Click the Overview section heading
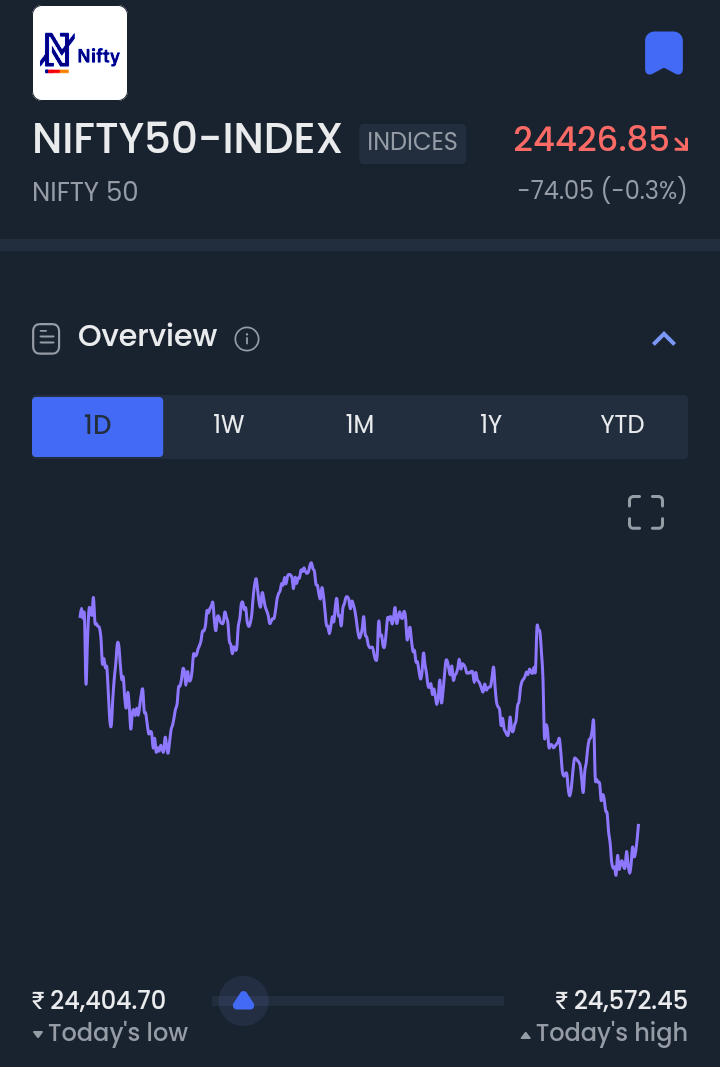Viewport: 720px width, 1067px height. 147,336
